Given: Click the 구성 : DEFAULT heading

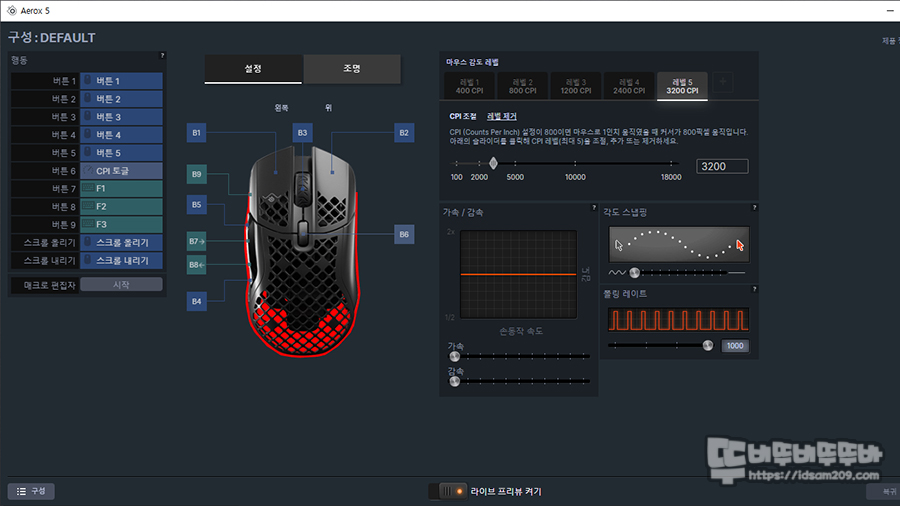Looking at the screenshot, I should click(x=52, y=38).
